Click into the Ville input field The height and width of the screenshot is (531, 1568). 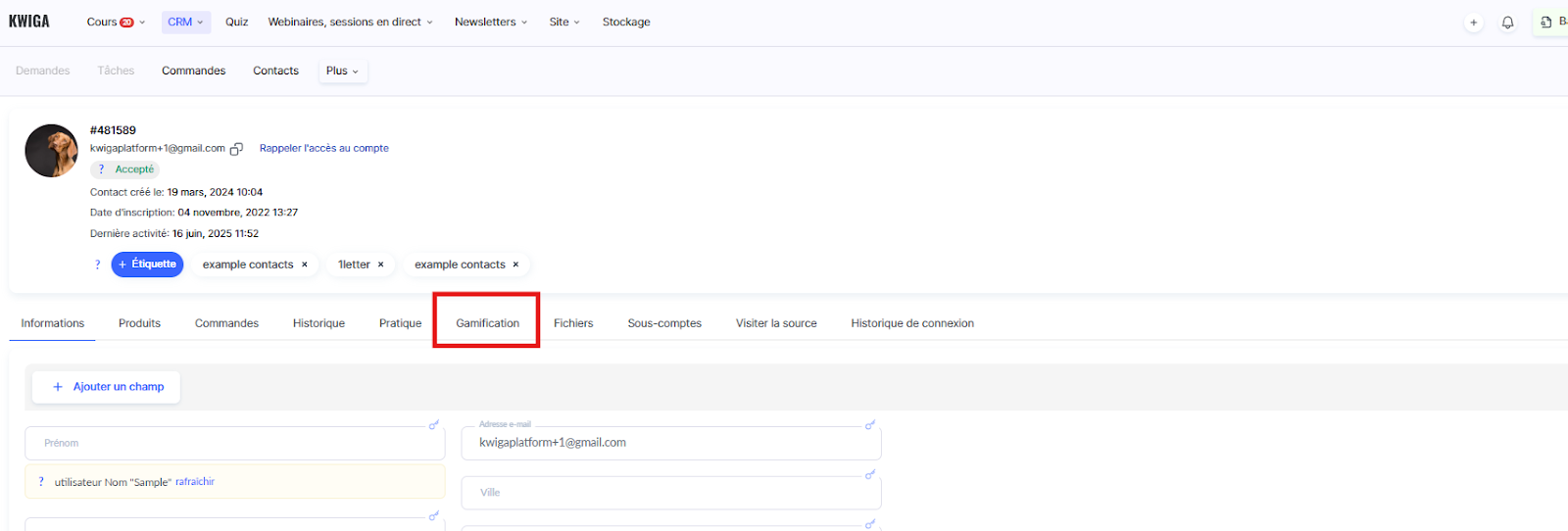(670, 493)
